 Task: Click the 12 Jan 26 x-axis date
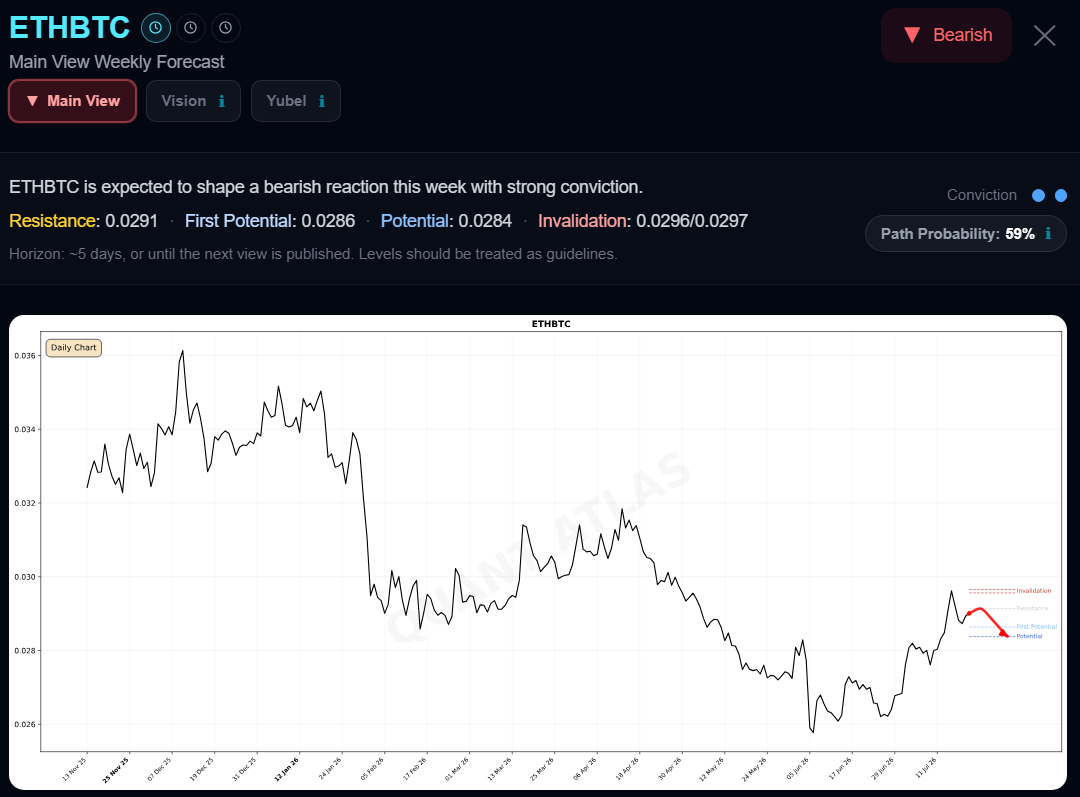(x=287, y=769)
